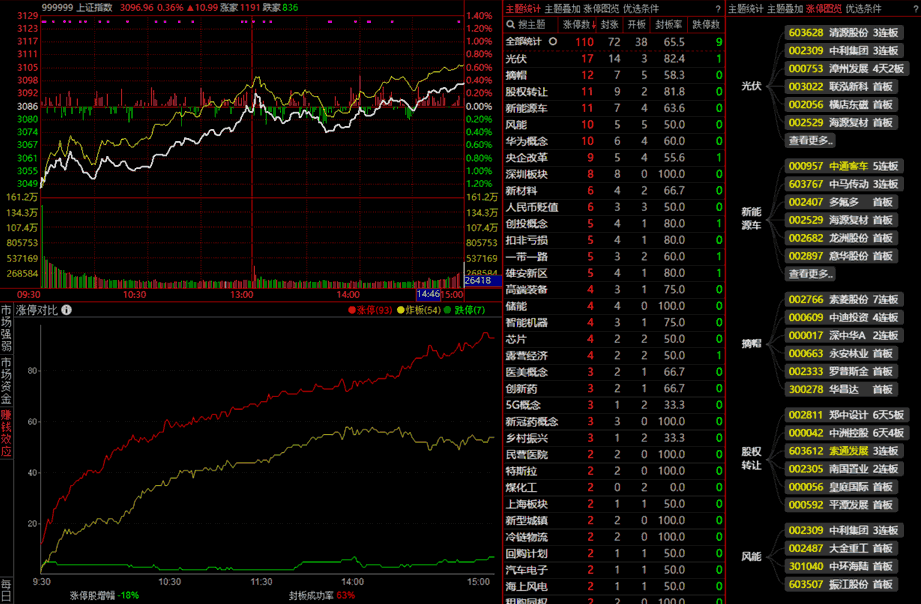921x604 pixels.
Task: Open stock chip 603767 中马传动
Action: pyautogui.click(x=843, y=184)
